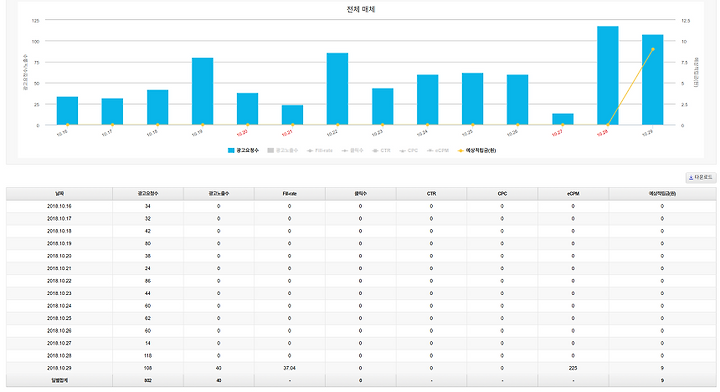Click the 월별합계 total row label
Image resolution: width=720 pixels, height=392 pixels.
pyautogui.click(x=59, y=381)
